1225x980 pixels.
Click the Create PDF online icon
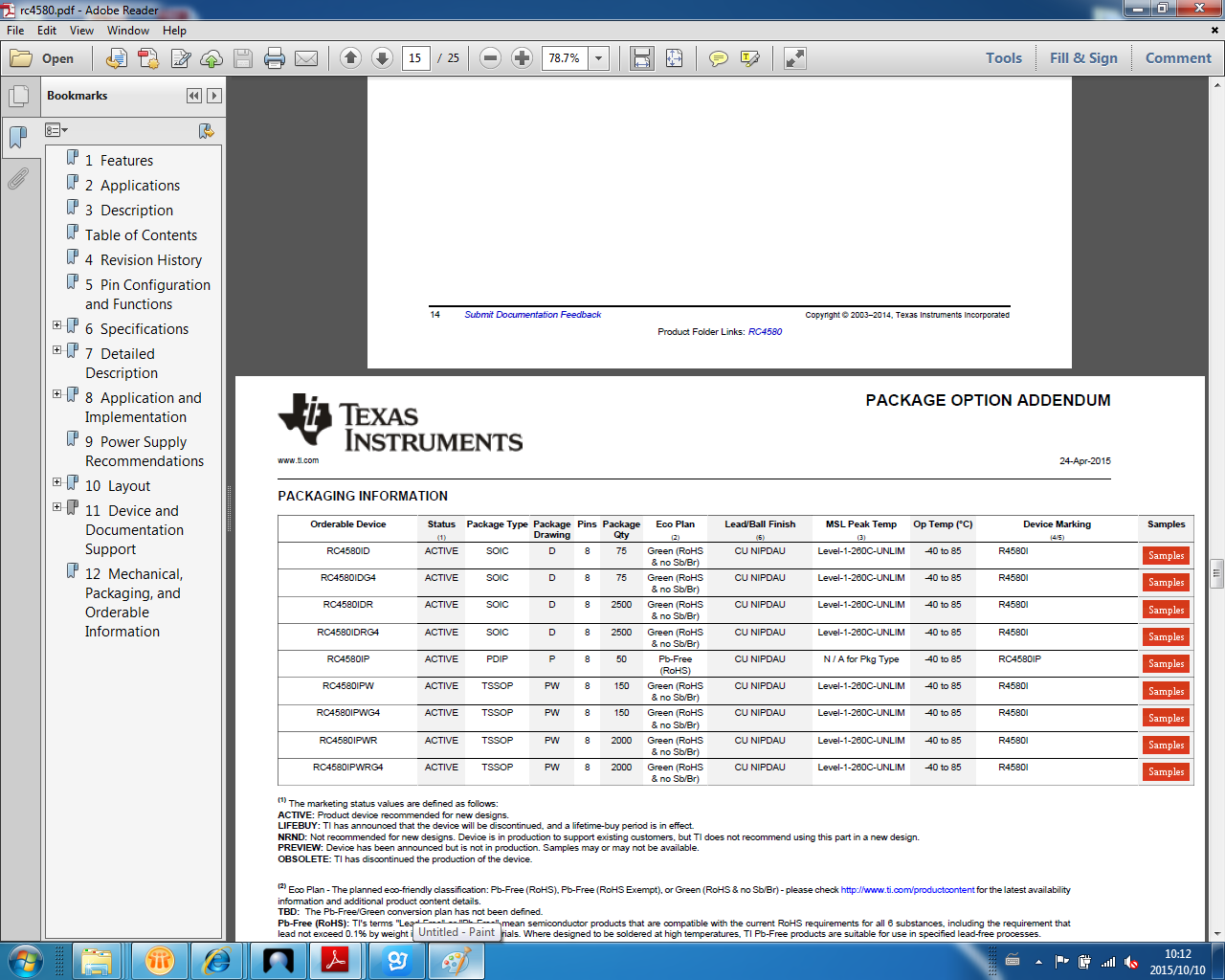pos(148,58)
